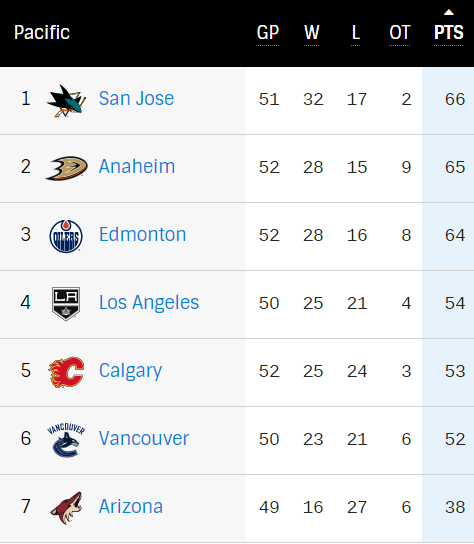Open the Anaheim team link

point(137,167)
